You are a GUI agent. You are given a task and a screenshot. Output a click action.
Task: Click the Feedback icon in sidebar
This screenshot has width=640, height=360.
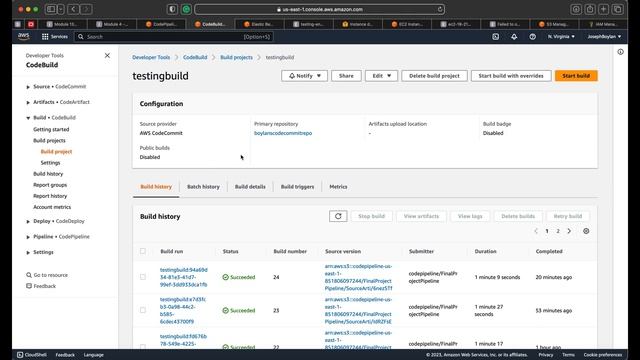coord(29,286)
